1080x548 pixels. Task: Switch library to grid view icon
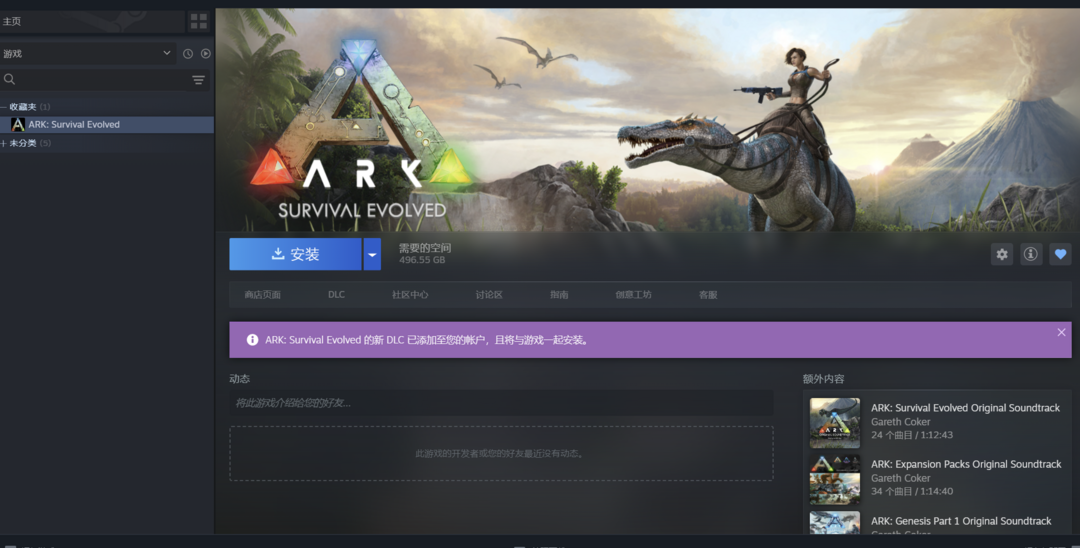[x=198, y=21]
